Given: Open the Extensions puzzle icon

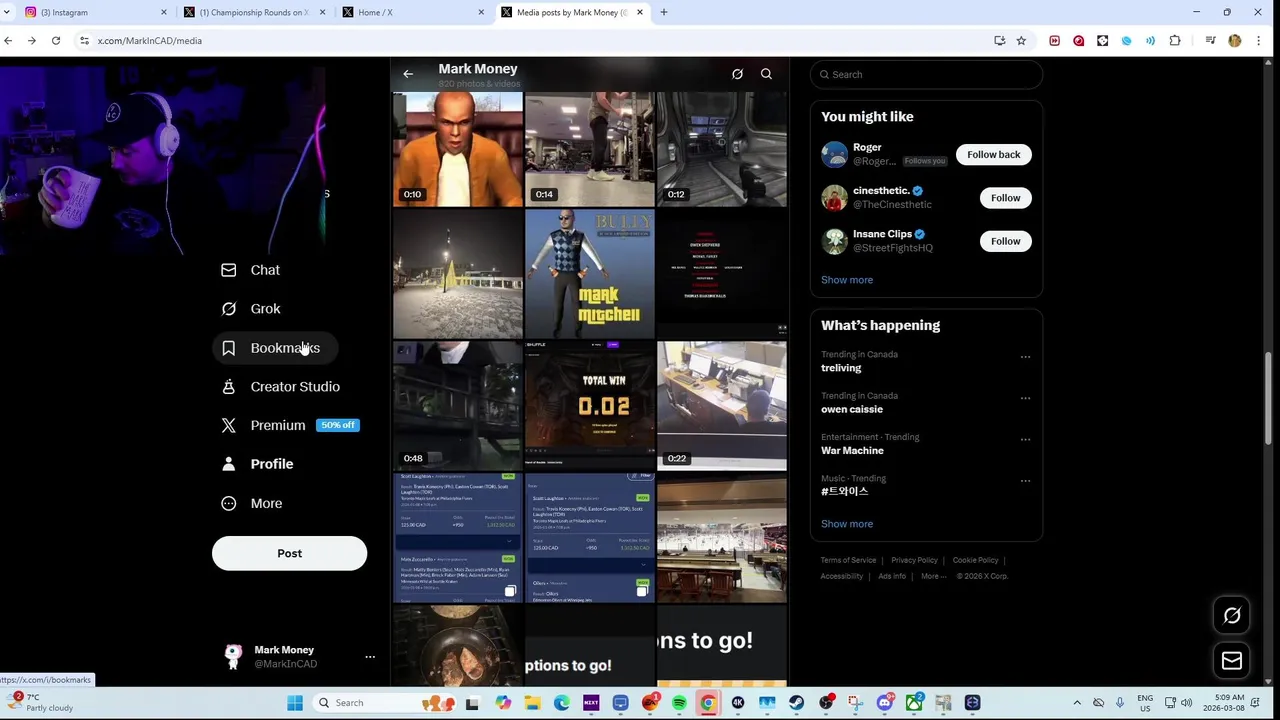Looking at the screenshot, I should coord(1175,41).
